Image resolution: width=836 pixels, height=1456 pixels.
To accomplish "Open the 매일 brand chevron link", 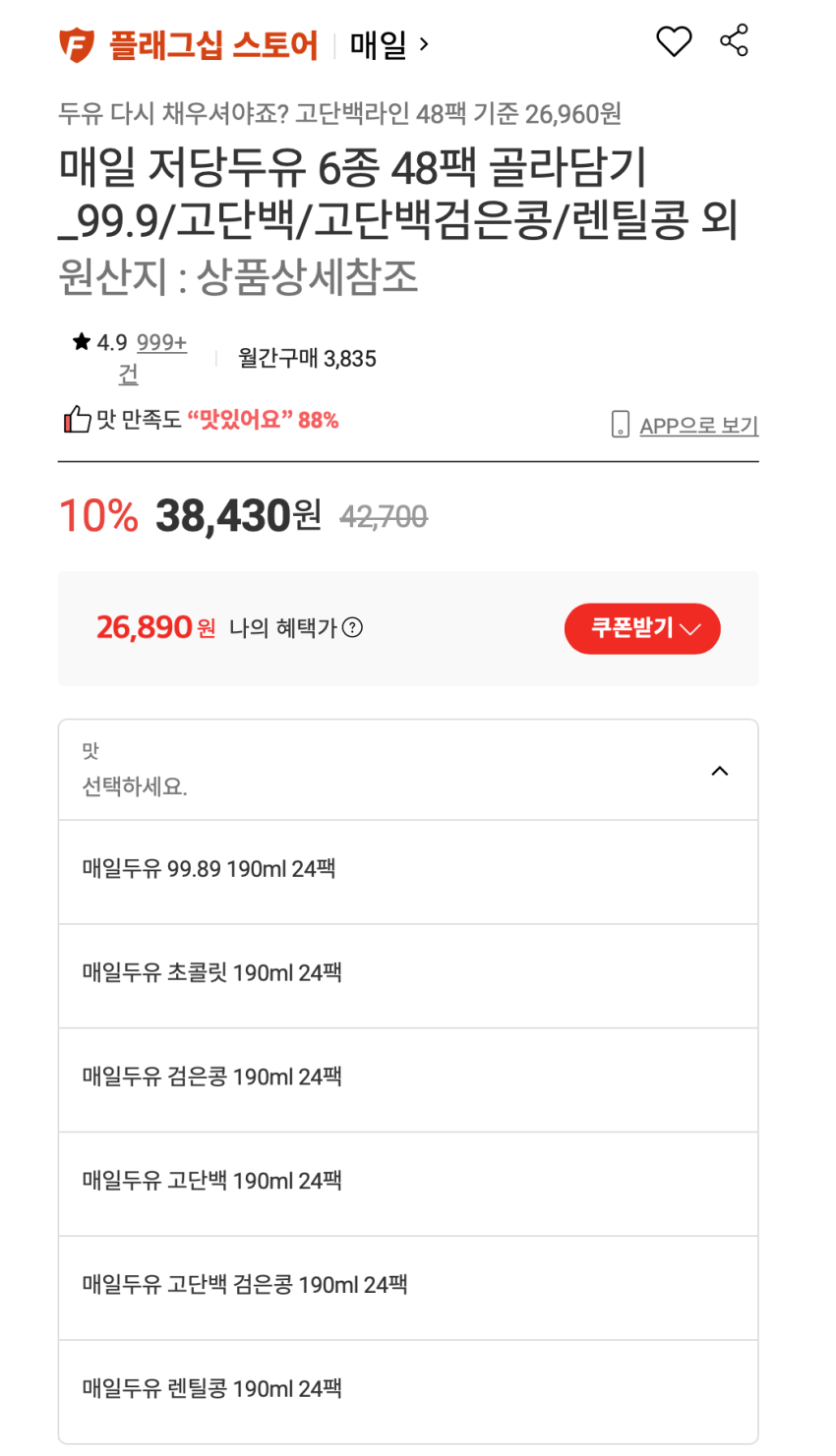I will pos(389,44).
